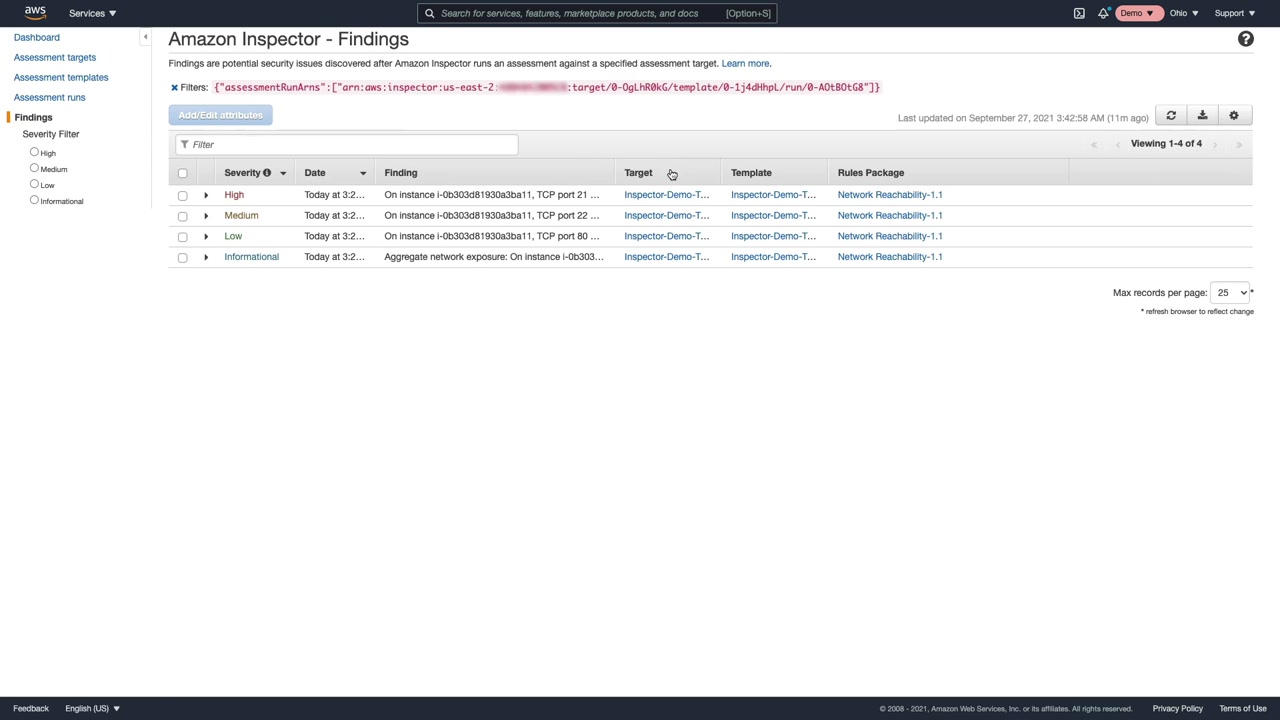Screen dimensions: 1280x720
Task: Check the Low severity finding row
Action: point(182,237)
